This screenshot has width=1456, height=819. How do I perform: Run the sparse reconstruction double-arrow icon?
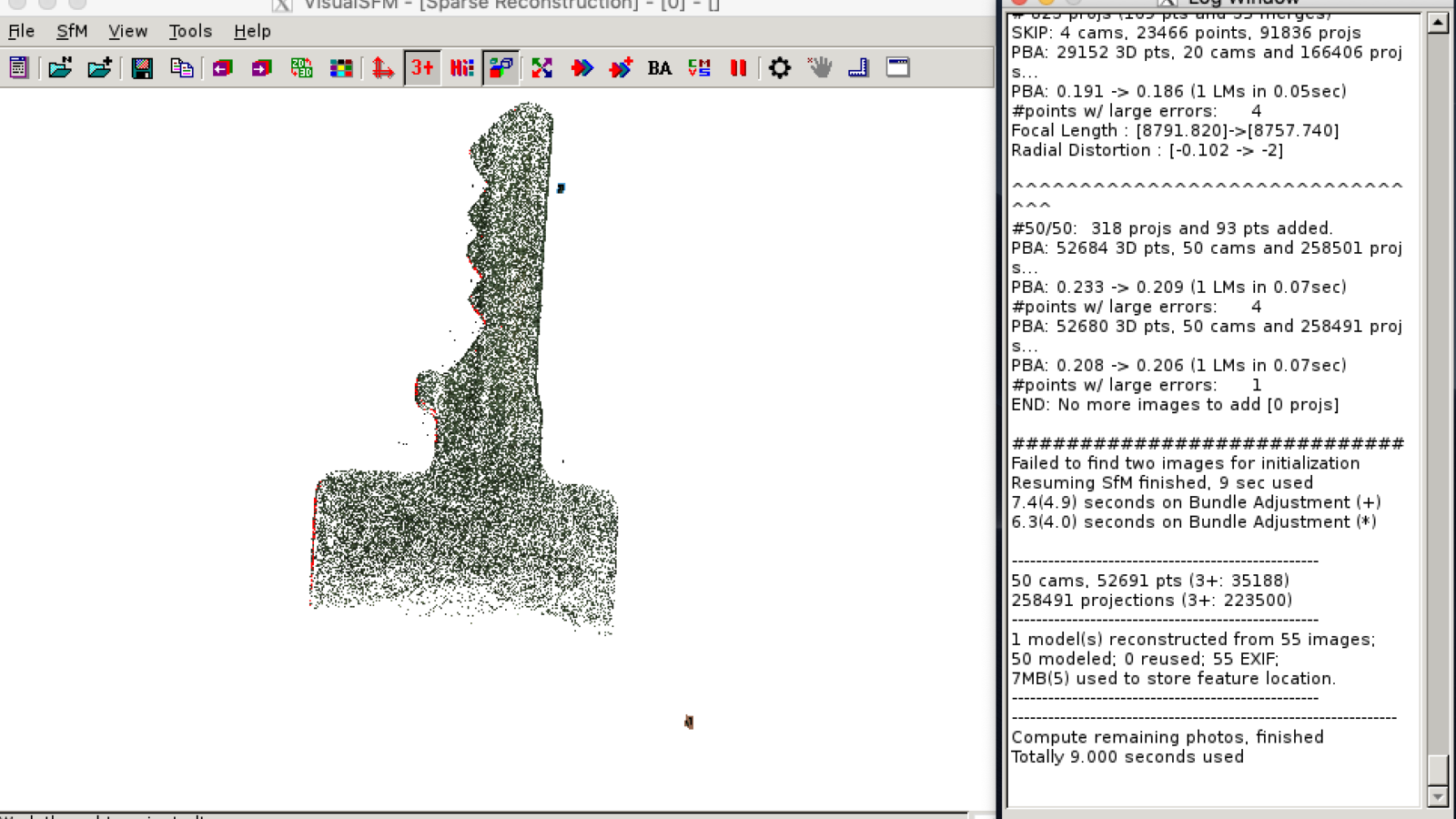tap(581, 67)
